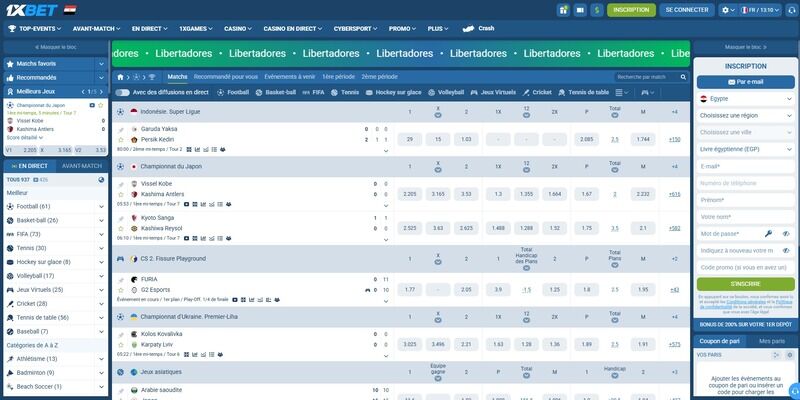The height and width of the screenshot is (400, 800).
Task: Open settings gear dropdown in header
Action: (728, 10)
